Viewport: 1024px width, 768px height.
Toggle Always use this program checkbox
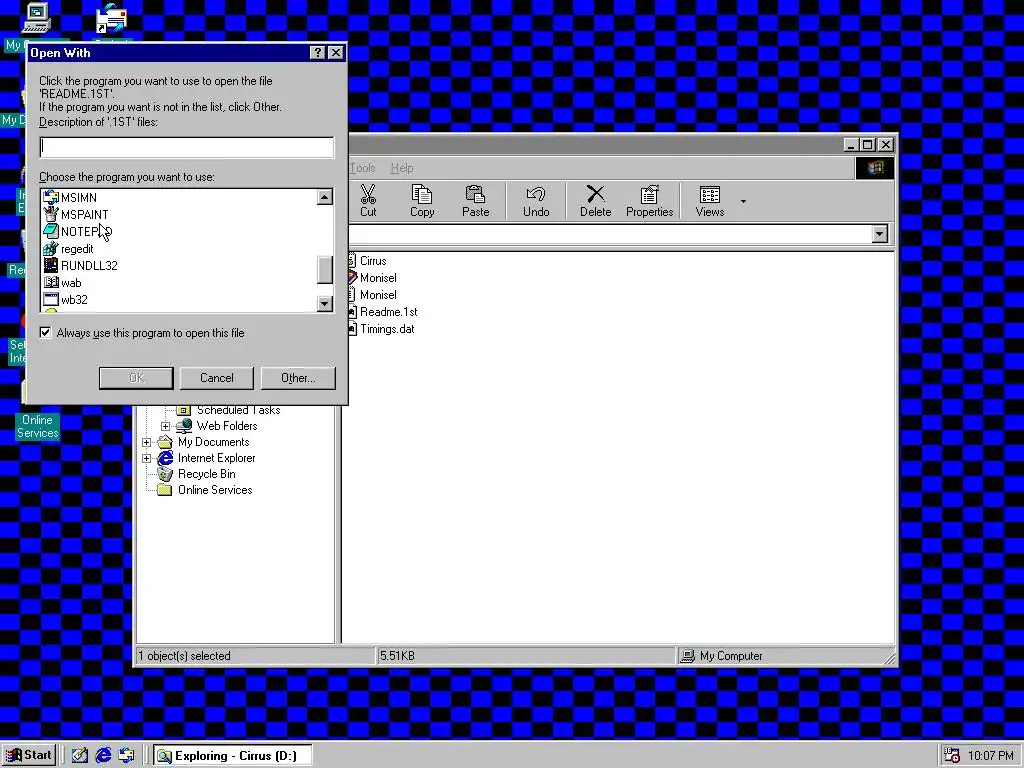[x=45, y=332]
